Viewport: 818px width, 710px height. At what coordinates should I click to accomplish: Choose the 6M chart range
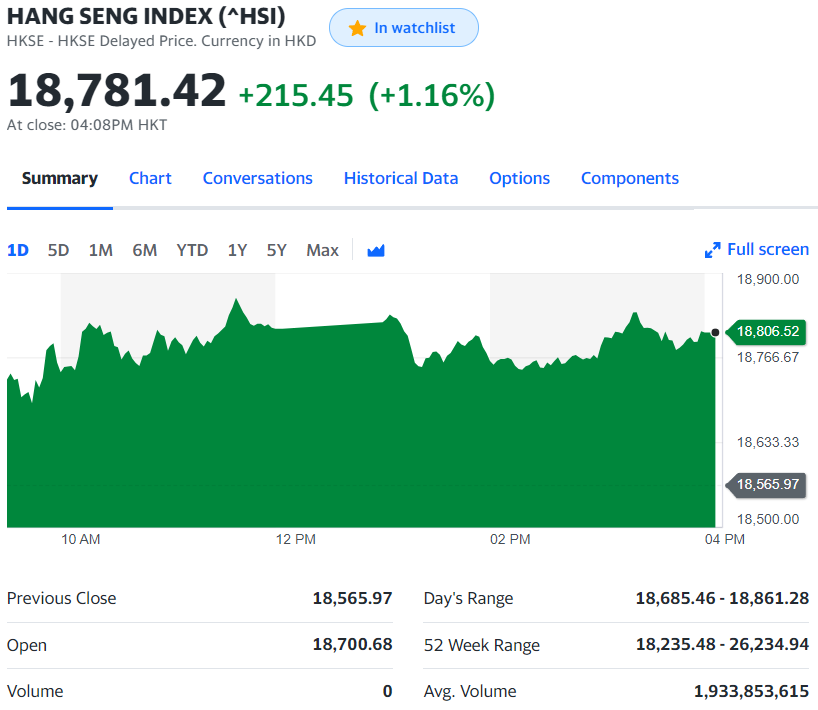click(145, 250)
